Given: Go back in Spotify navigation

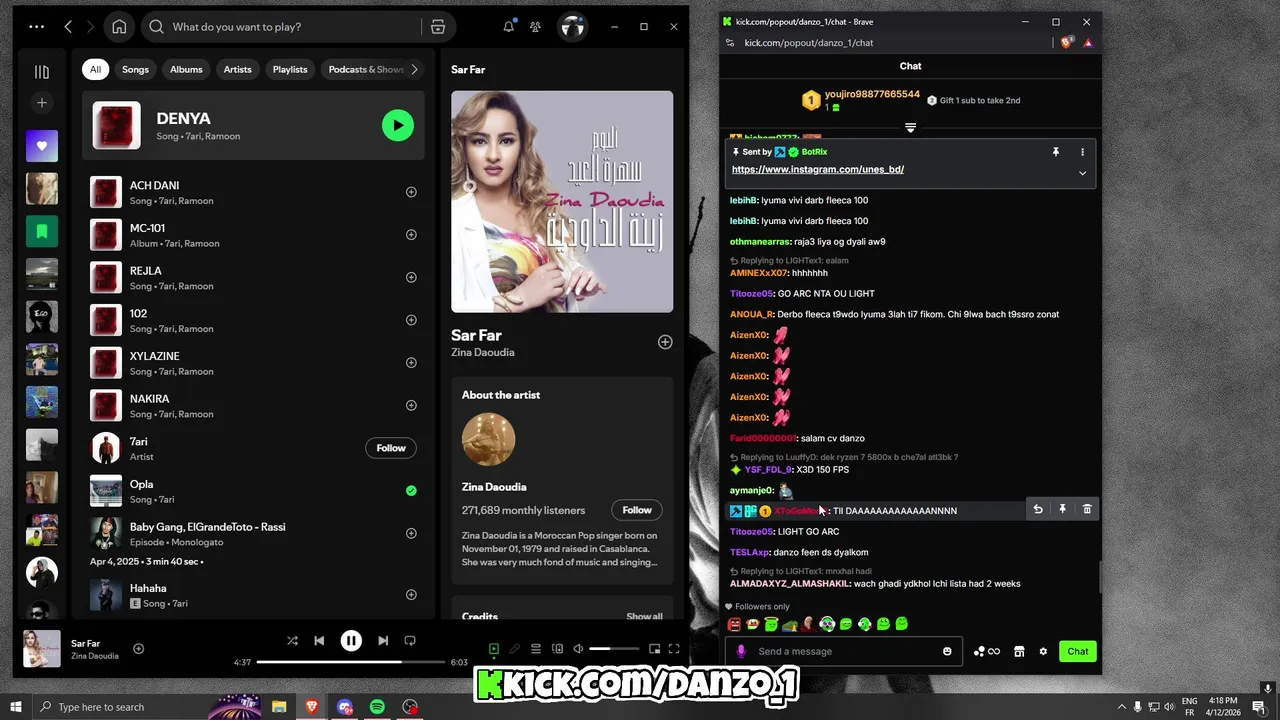Looking at the screenshot, I should [x=68, y=27].
